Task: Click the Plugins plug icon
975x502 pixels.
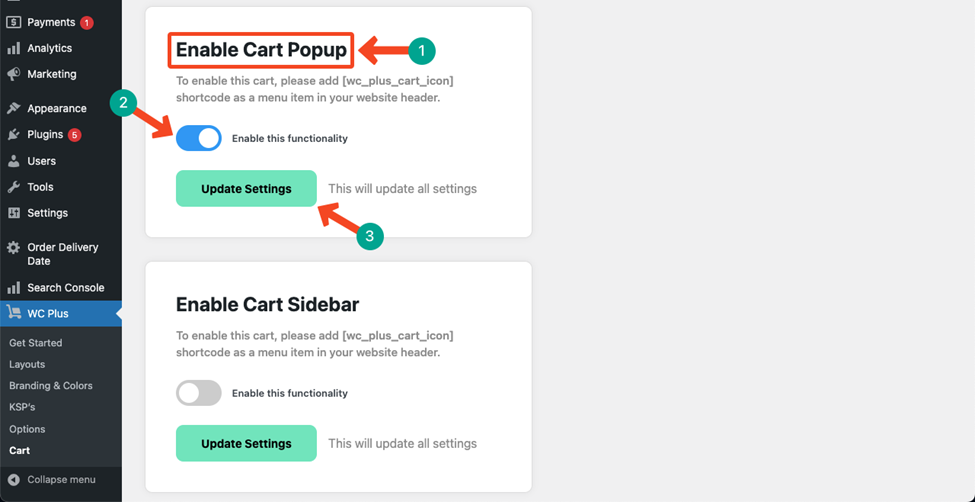Action: click(x=13, y=134)
